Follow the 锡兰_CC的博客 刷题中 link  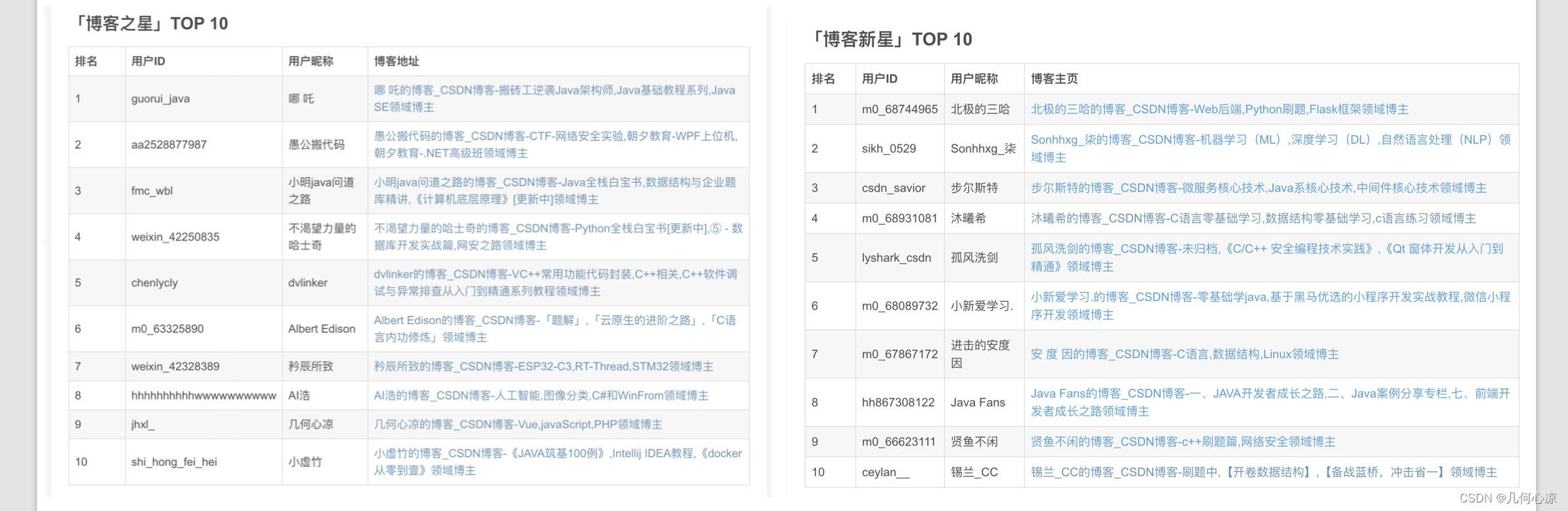pos(1264,472)
